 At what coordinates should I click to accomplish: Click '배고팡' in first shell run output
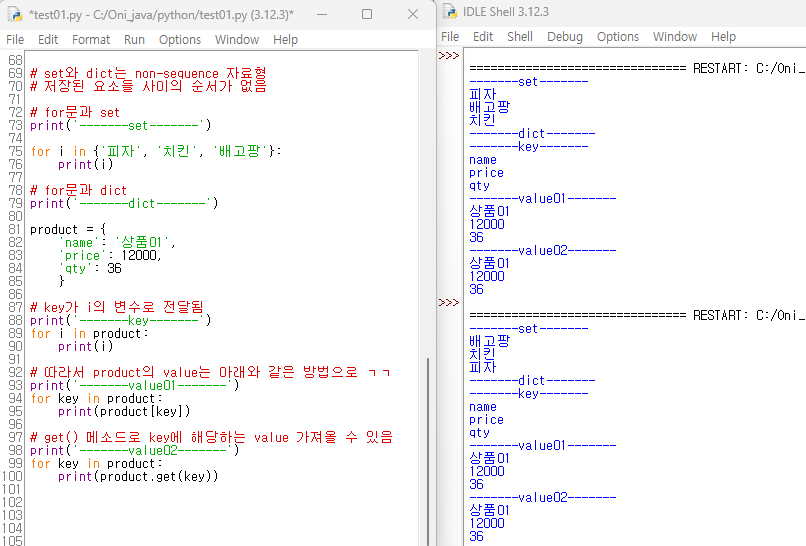(489, 107)
